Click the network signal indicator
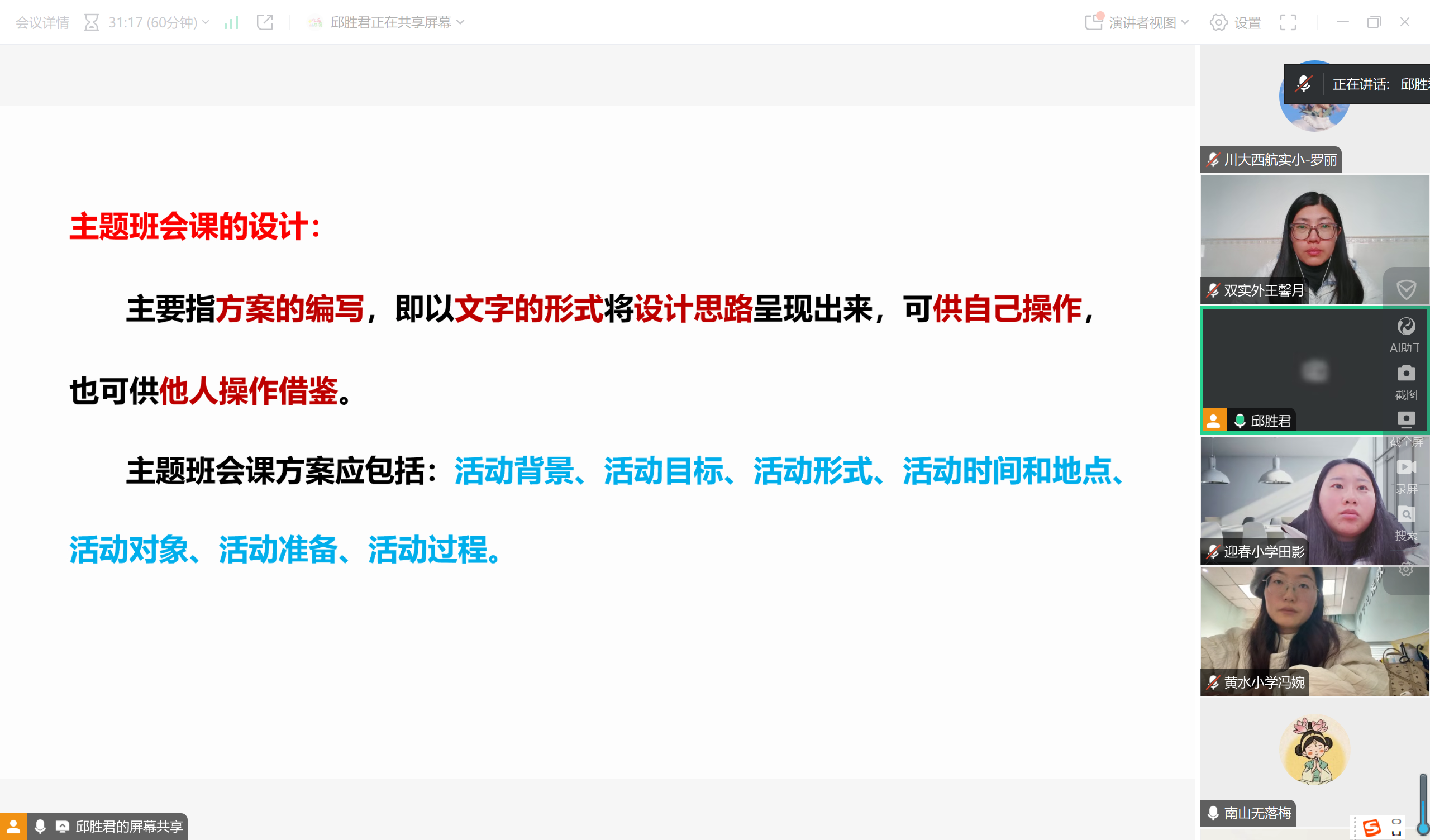Image resolution: width=1430 pixels, height=840 pixels. click(x=231, y=22)
